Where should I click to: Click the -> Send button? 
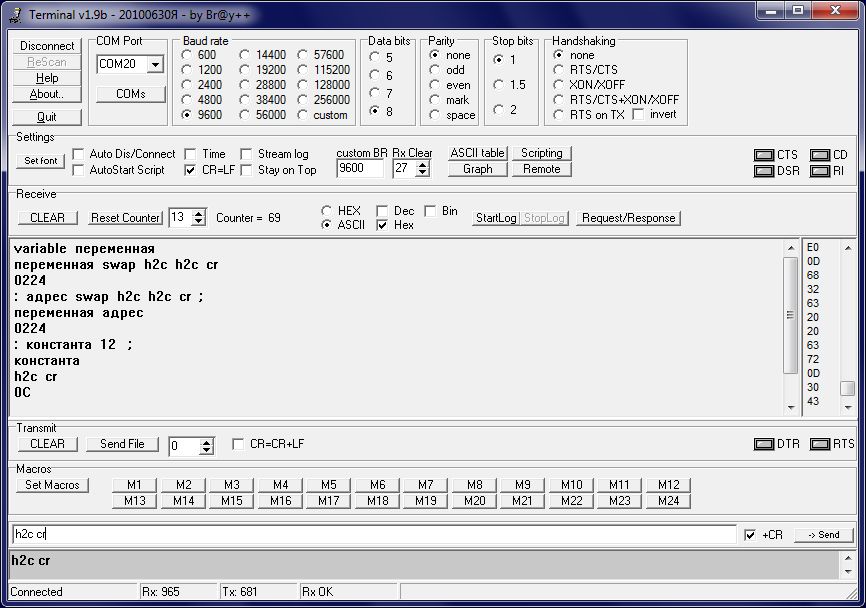824,535
